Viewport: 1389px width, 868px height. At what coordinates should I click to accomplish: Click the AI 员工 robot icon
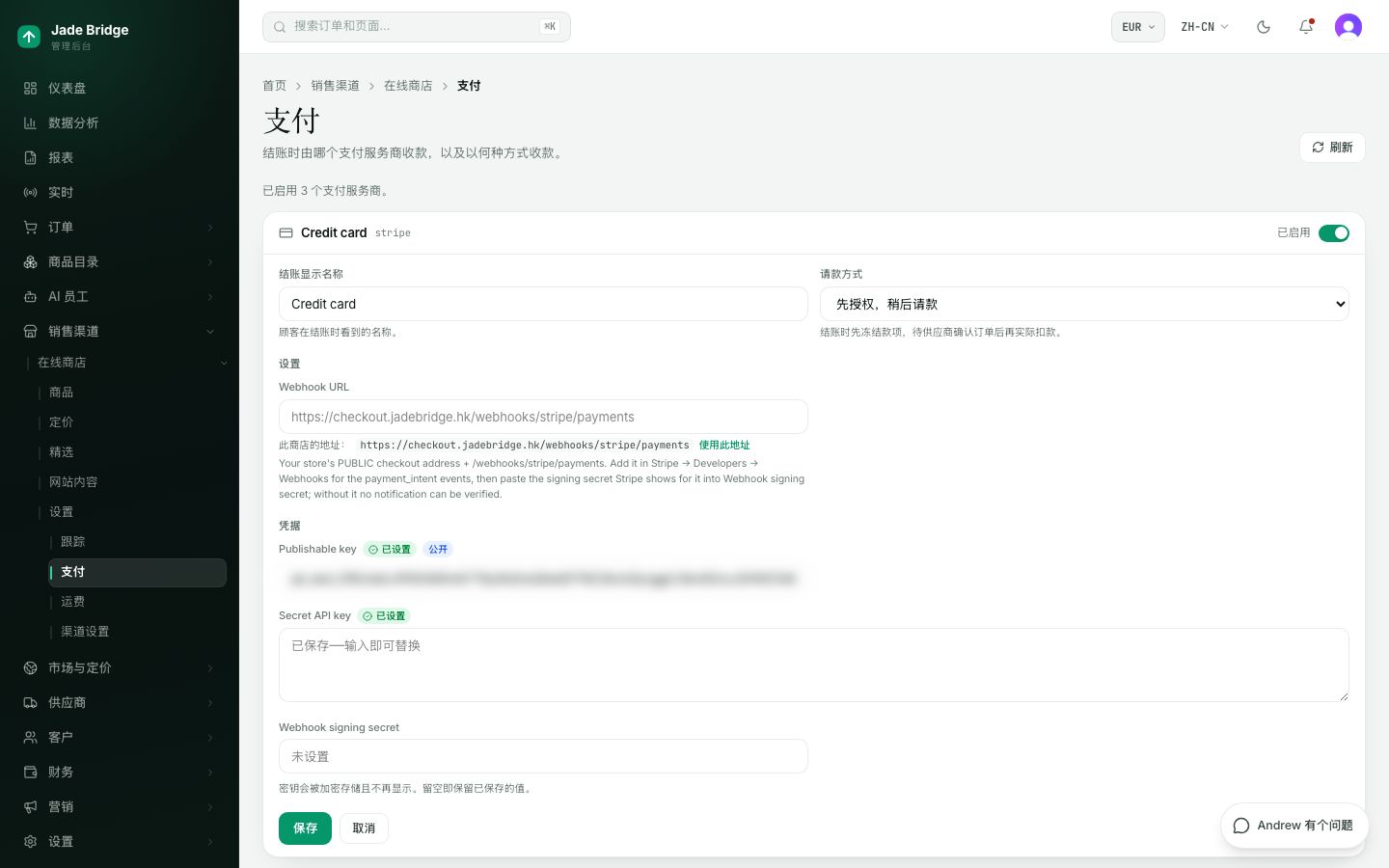(x=30, y=296)
